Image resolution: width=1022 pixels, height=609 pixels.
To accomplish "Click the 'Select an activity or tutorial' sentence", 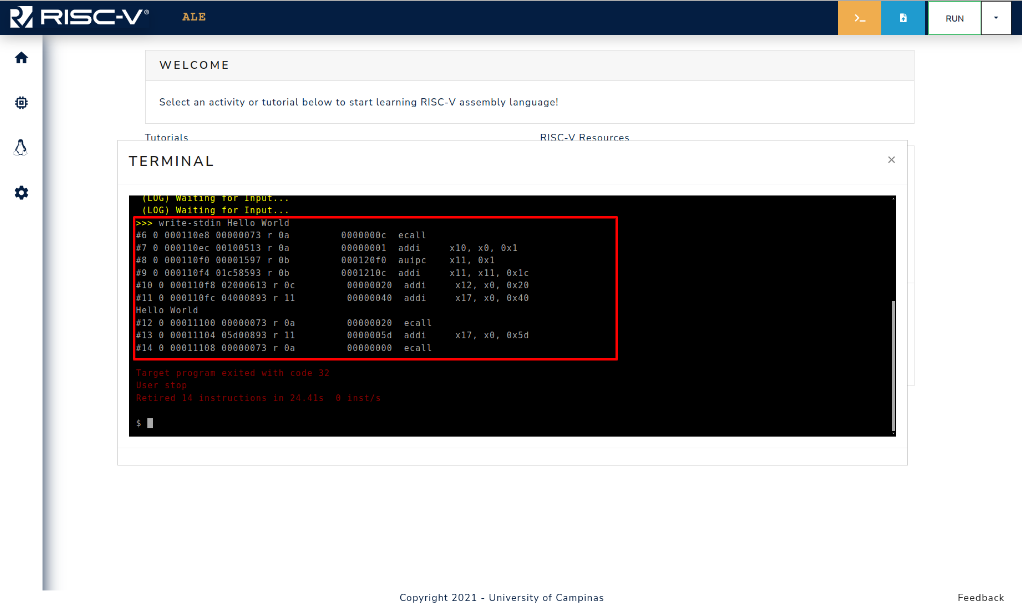I will pyautogui.click(x=358, y=102).
